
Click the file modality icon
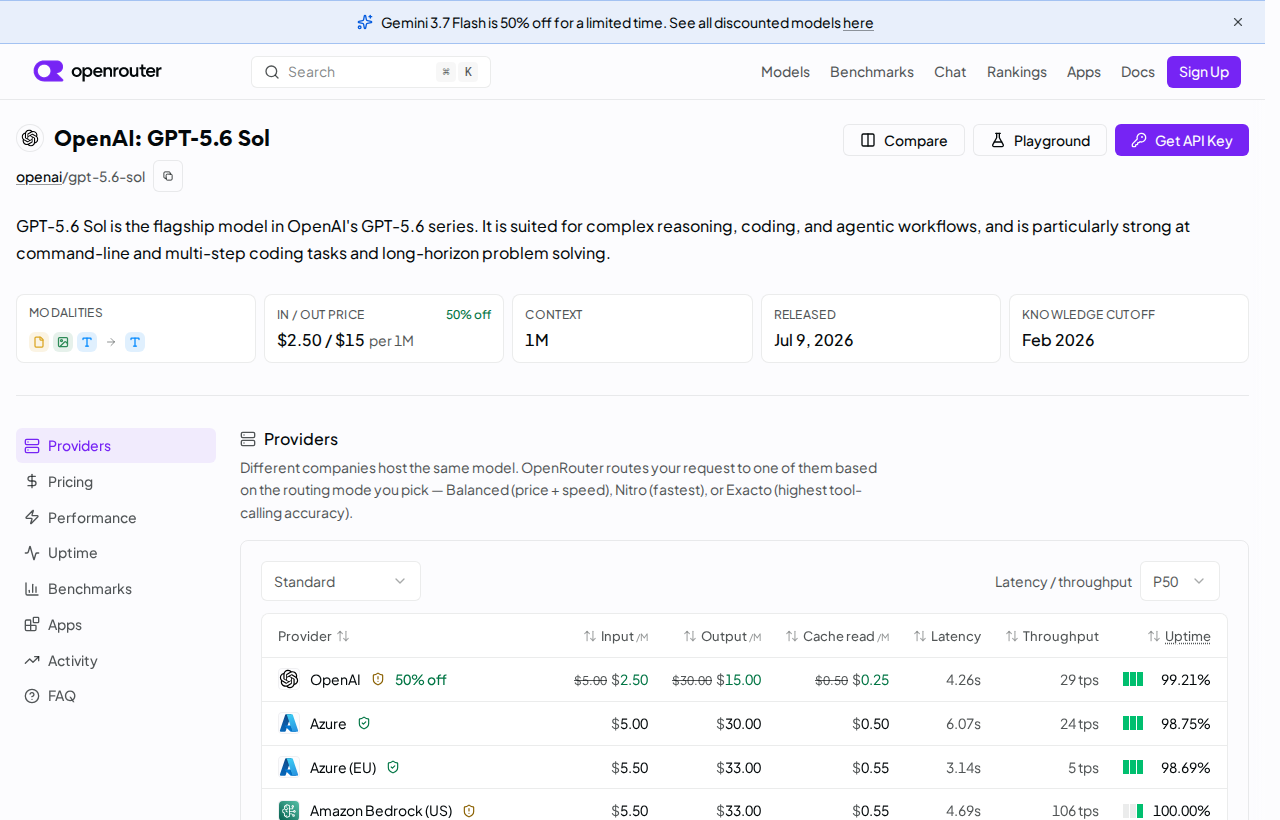click(x=39, y=342)
